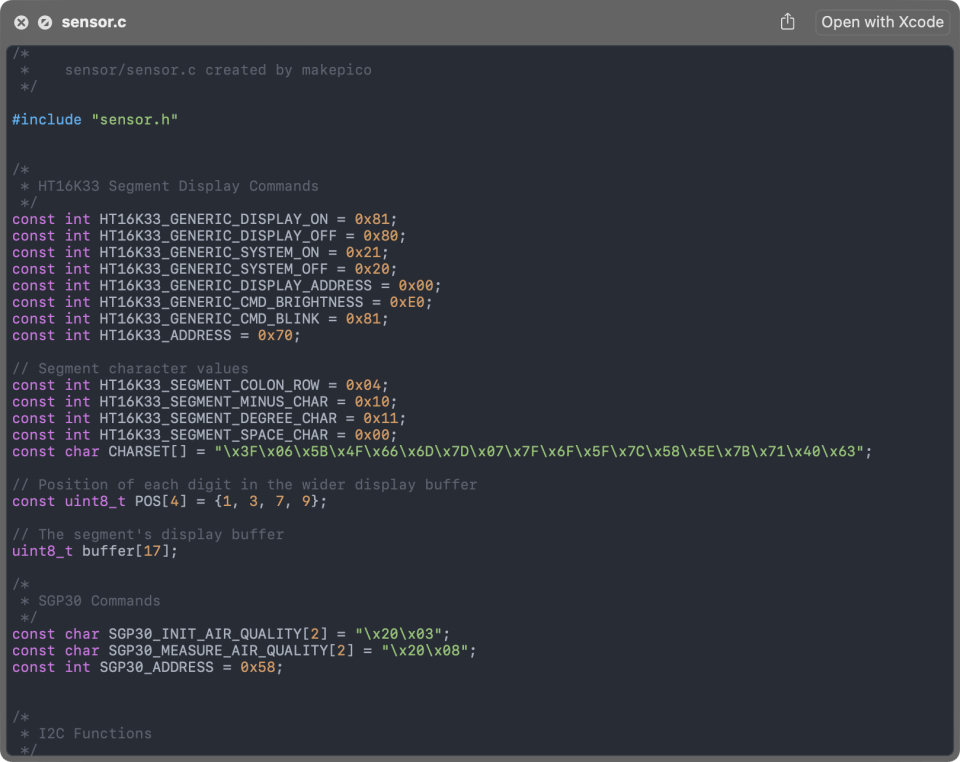Click the sensor.c window title
The height and width of the screenshot is (762, 960).
(94, 22)
